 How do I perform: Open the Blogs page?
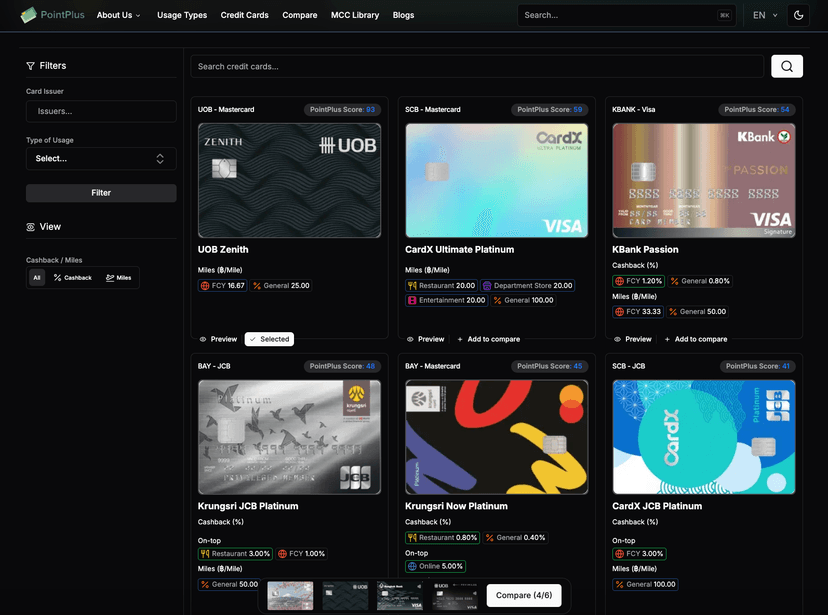403,15
